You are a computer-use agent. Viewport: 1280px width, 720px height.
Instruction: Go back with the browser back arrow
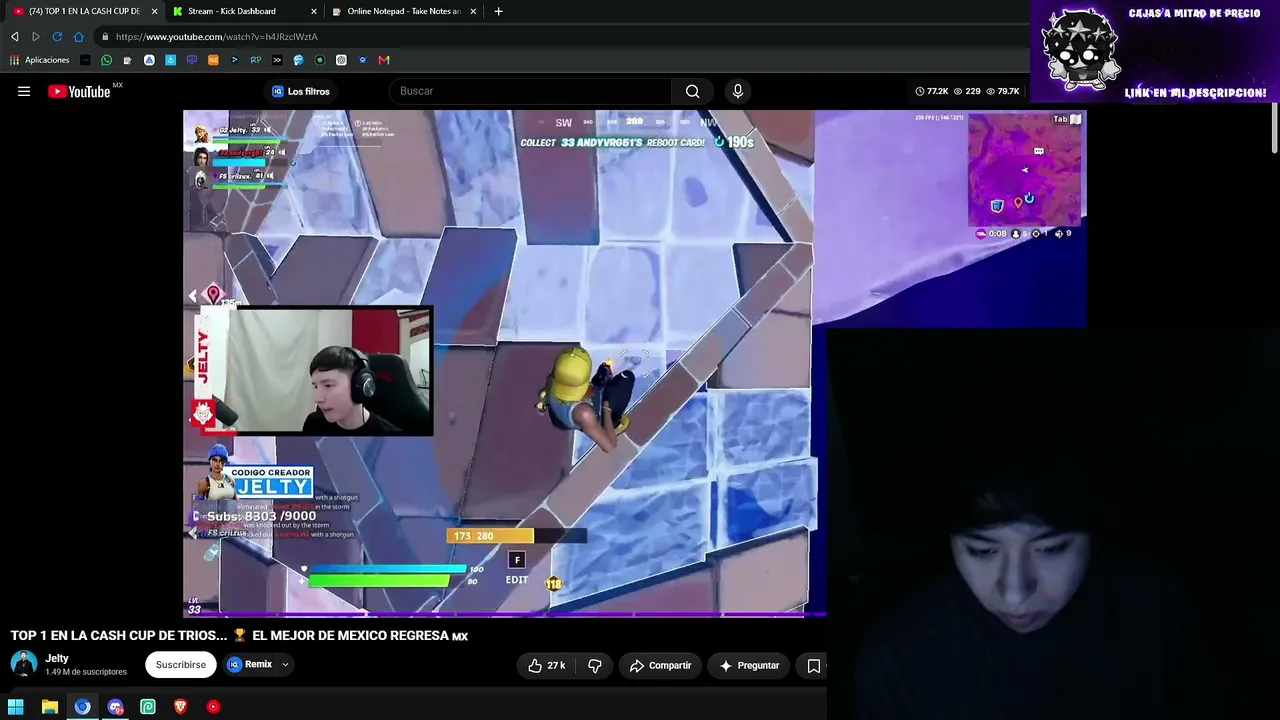click(x=15, y=37)
